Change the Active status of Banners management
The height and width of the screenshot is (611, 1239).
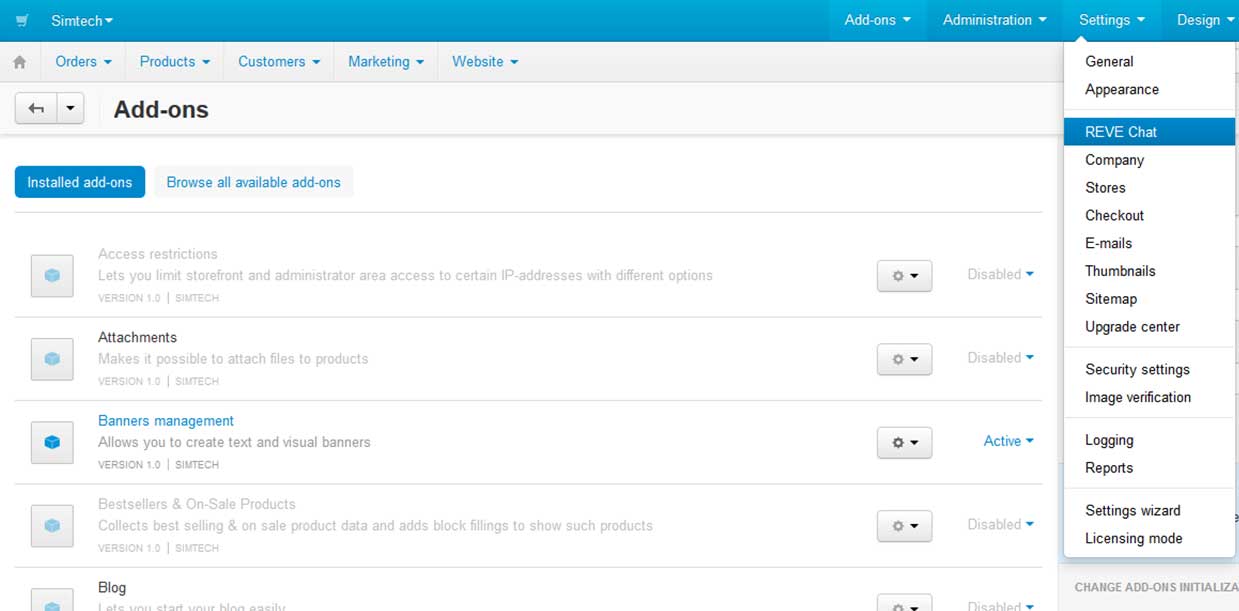coord(1008,441)
